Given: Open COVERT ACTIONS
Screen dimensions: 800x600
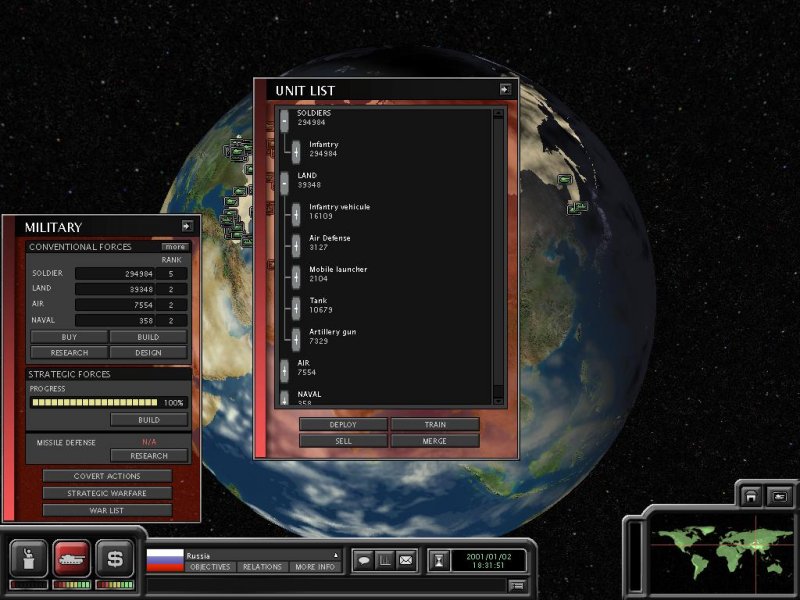Looking at the screenshot, I should click(x=107, y=476).
